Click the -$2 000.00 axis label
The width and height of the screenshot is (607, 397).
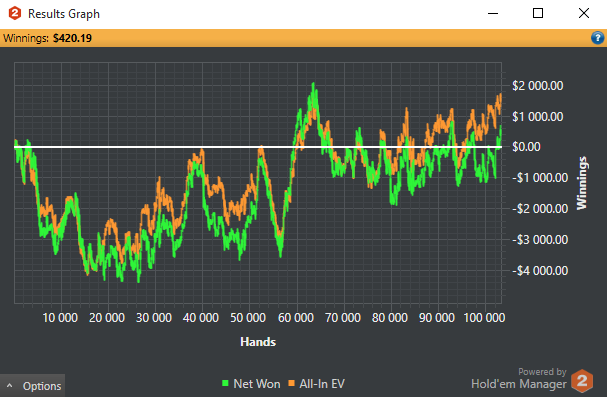tap(540, 209)
